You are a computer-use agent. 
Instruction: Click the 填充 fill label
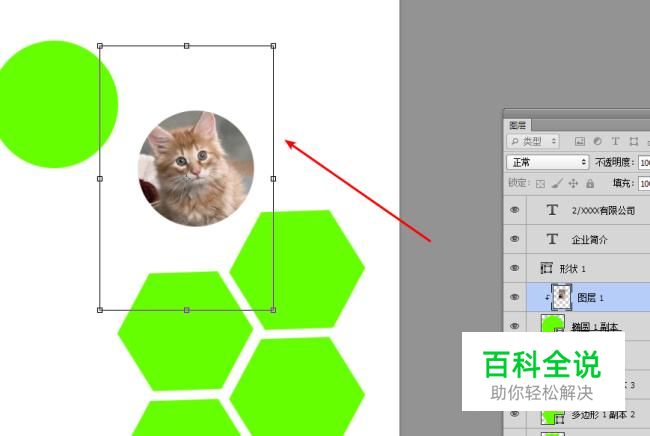623,183
